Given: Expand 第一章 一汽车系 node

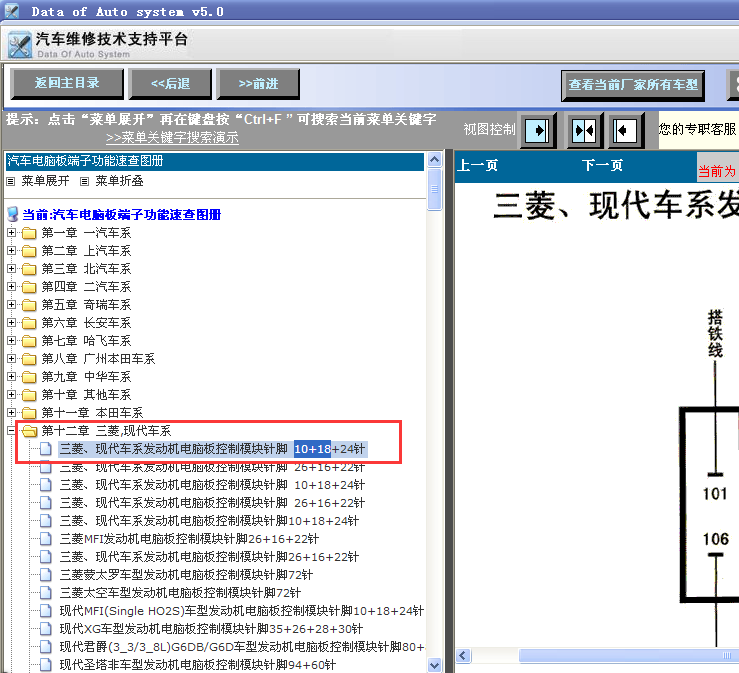Looking at the screenshot, I should pos(12,233).
